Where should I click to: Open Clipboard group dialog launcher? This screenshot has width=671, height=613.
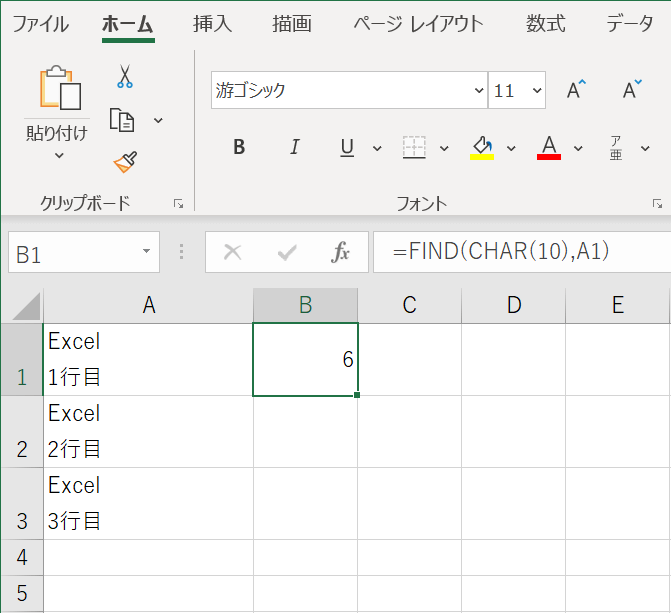178,204
